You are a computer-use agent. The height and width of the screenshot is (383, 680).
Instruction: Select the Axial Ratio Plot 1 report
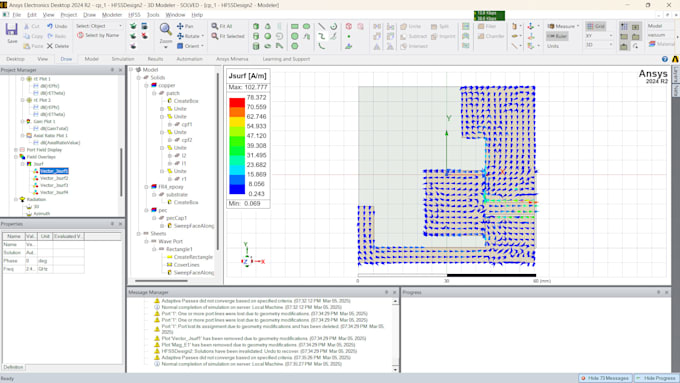56,136
